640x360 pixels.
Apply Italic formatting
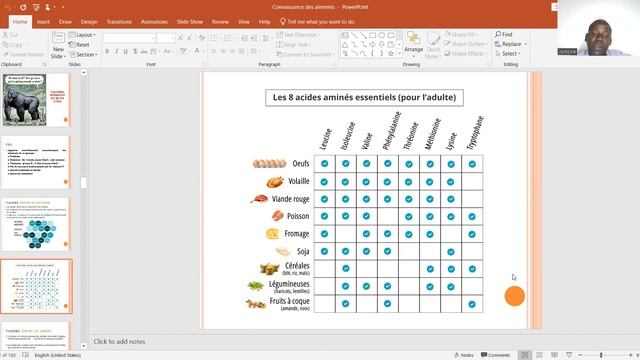[116, 51]
